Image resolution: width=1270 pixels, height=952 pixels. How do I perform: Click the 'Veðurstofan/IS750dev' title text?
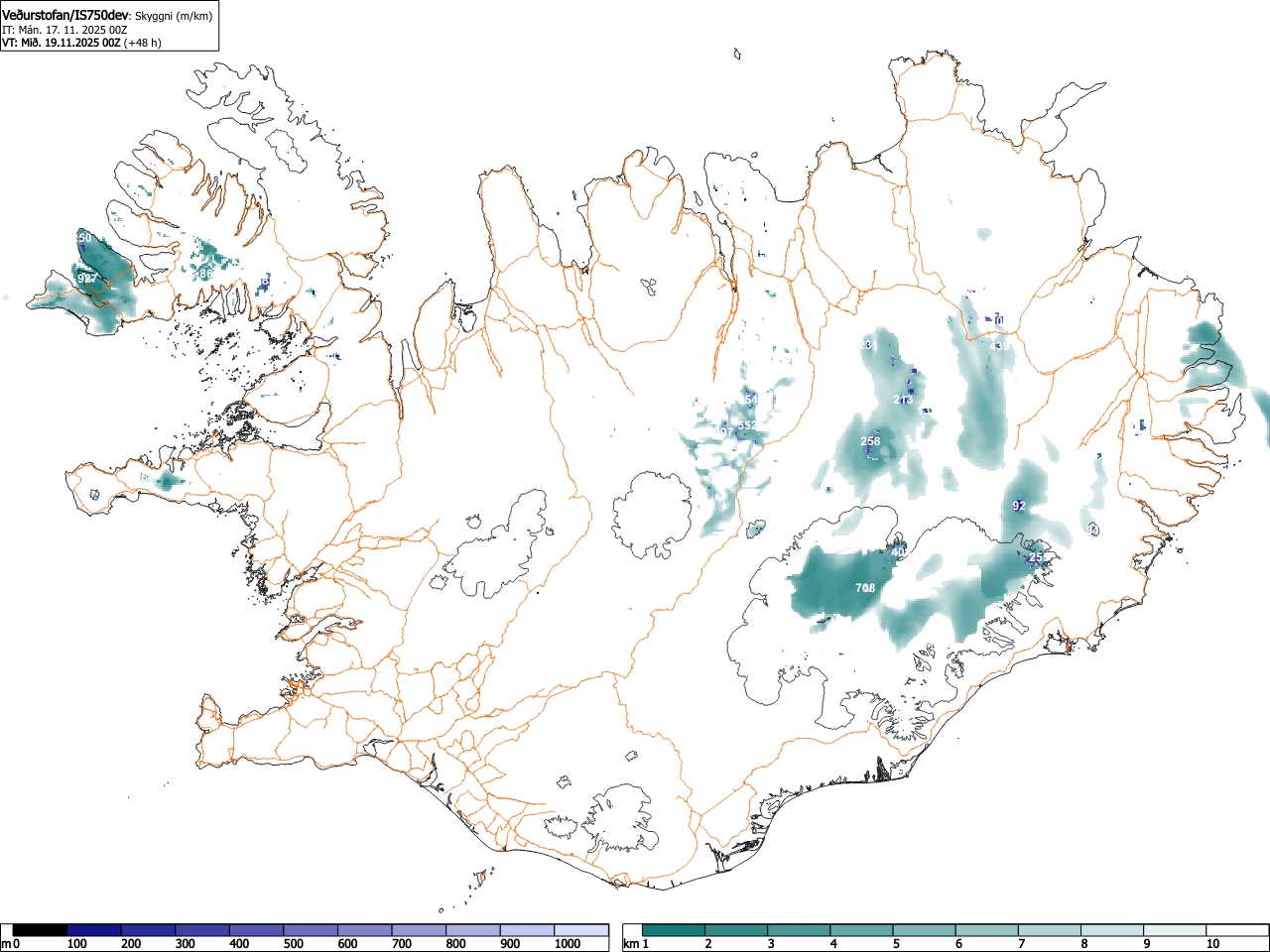[x=65, y=16]
